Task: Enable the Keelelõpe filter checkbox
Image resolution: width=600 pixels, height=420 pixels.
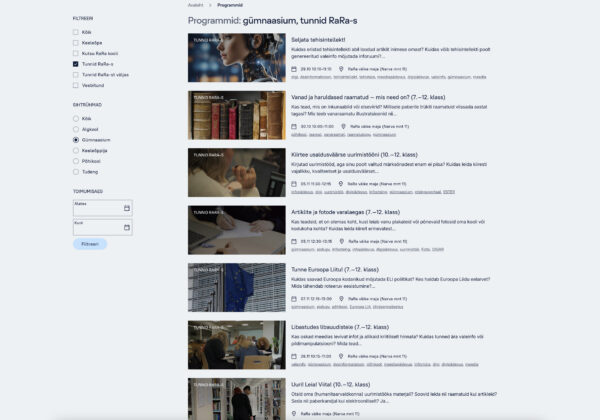Action: [x=76, y=42]
